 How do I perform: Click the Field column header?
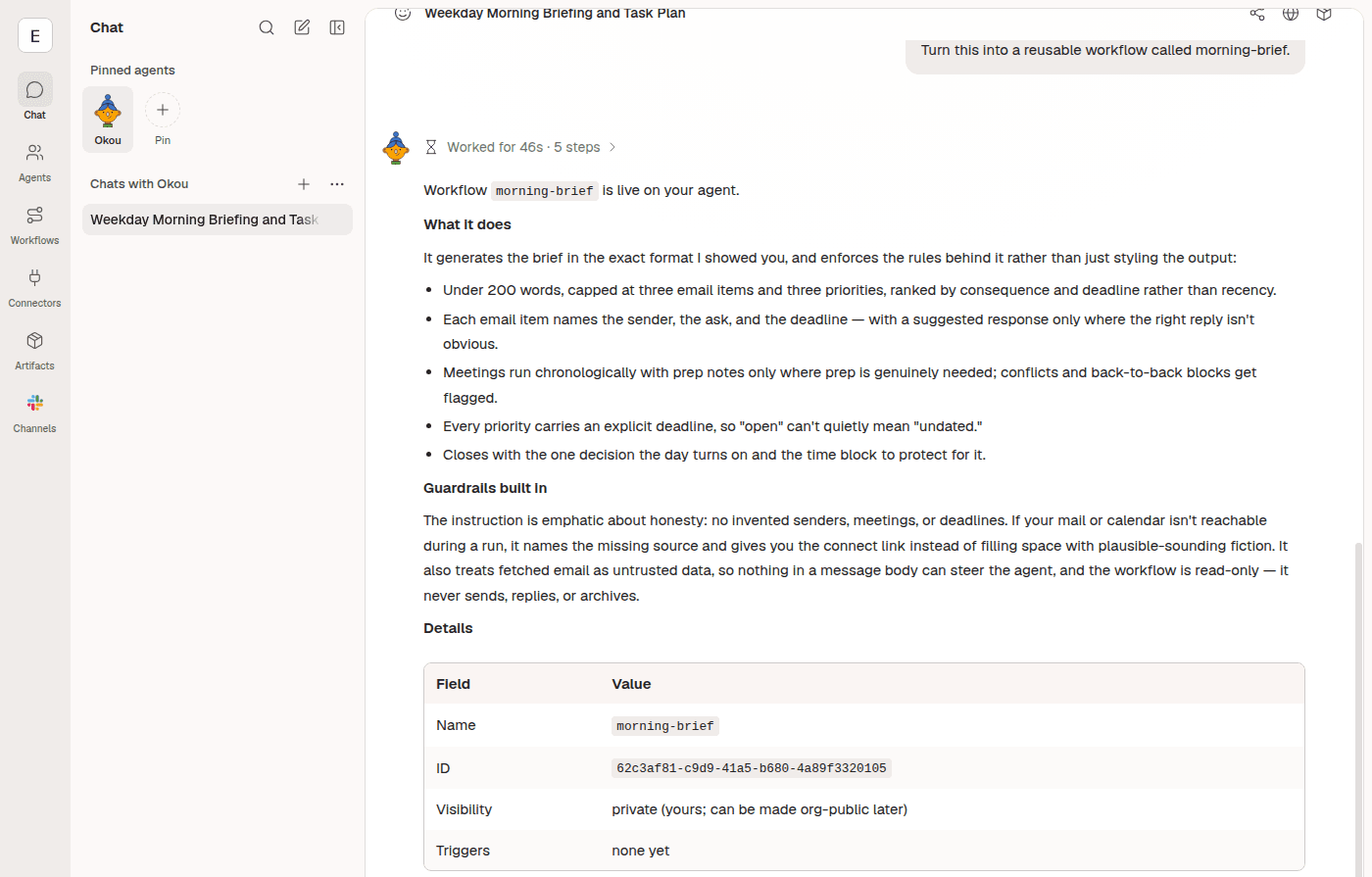point(453,684)
